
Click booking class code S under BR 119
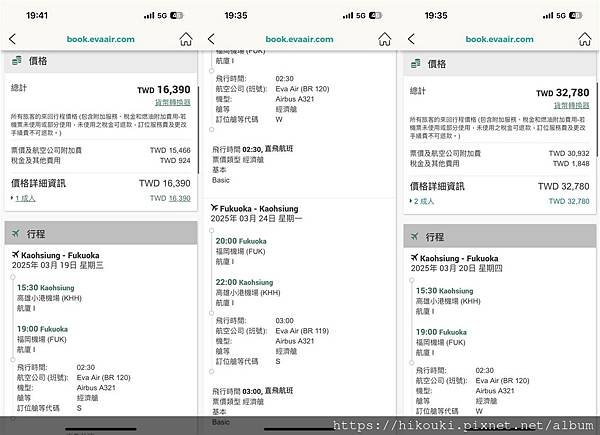[278, 361]
